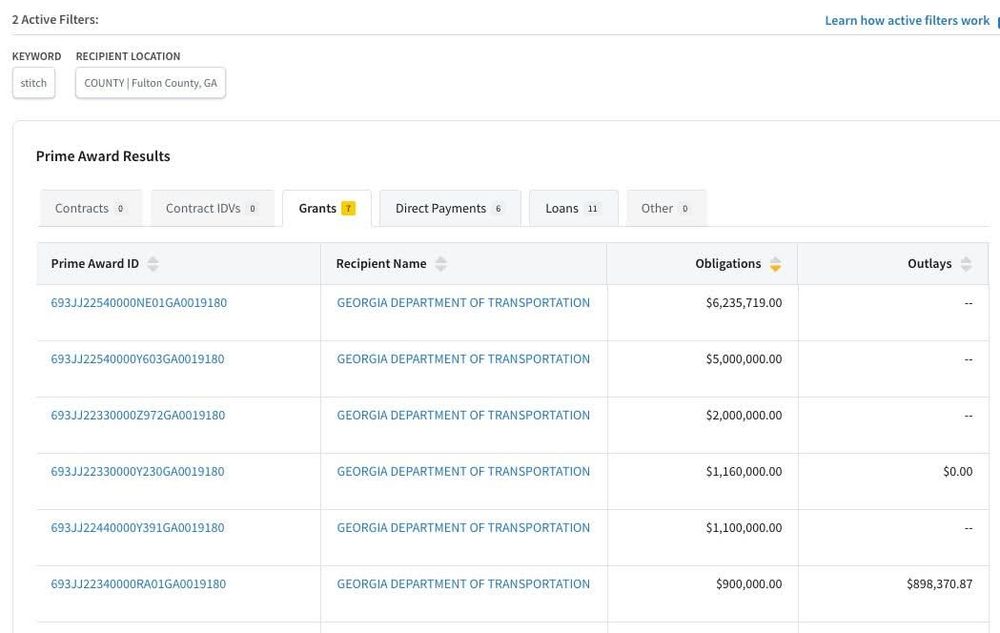
Task: Open award 693JJ22440000Y391GA0019180
Action: [x=138, y=528]
